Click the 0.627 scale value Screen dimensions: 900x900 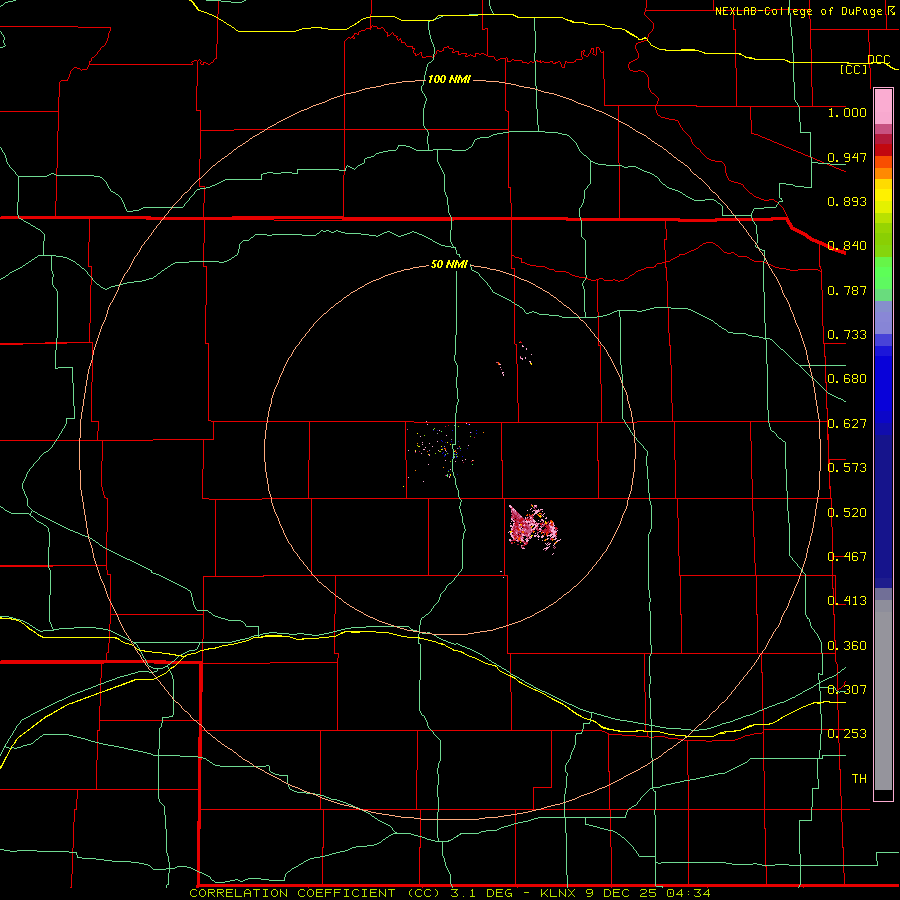[x=847, y=424]
